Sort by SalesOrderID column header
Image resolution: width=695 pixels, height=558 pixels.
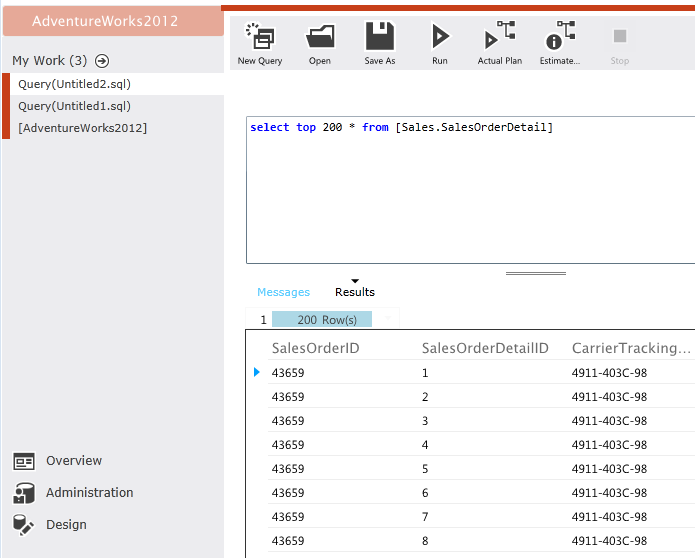coord(315,348)
